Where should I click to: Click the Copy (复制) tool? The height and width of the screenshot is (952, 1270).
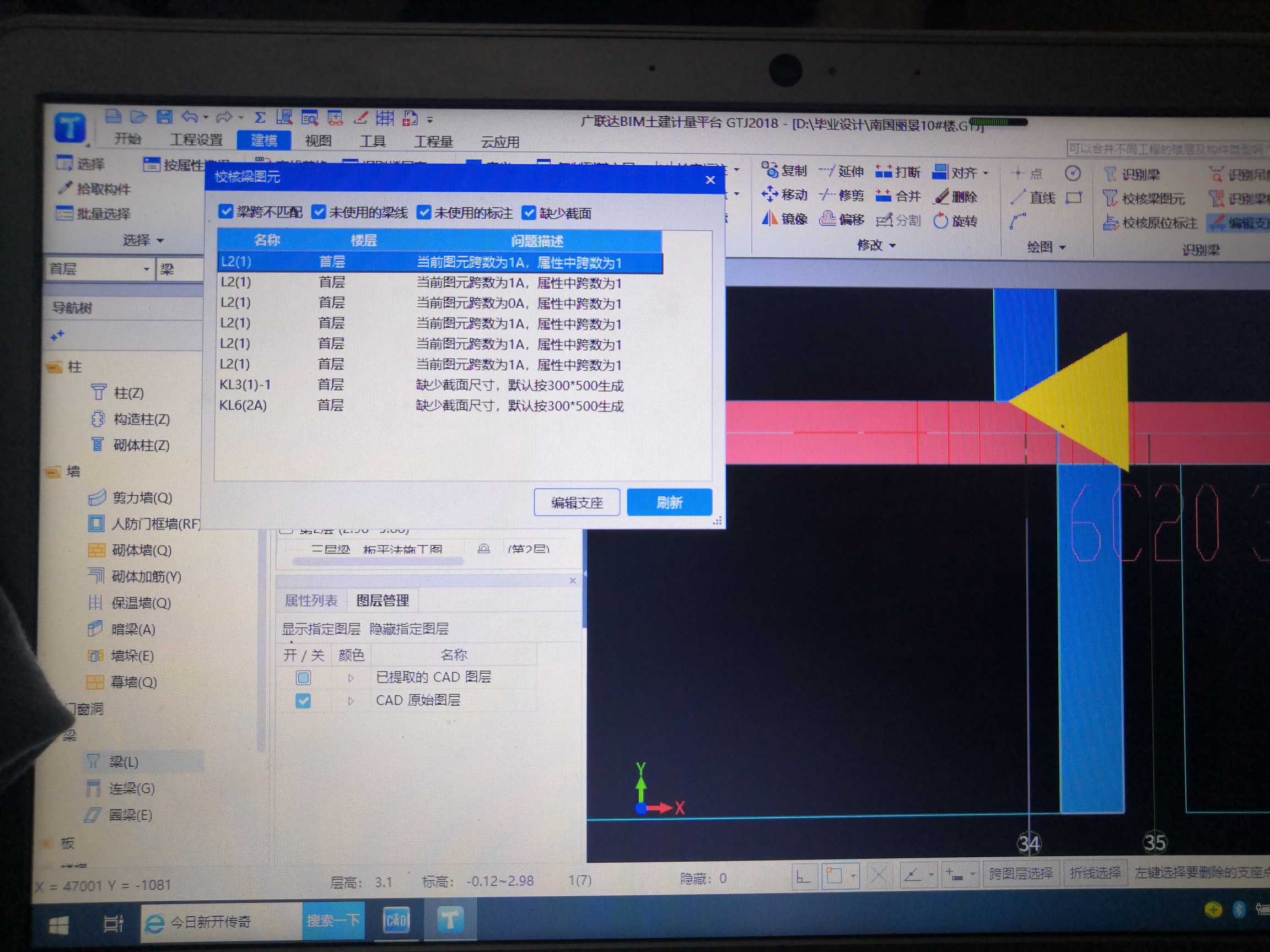(x=784, y=170)
